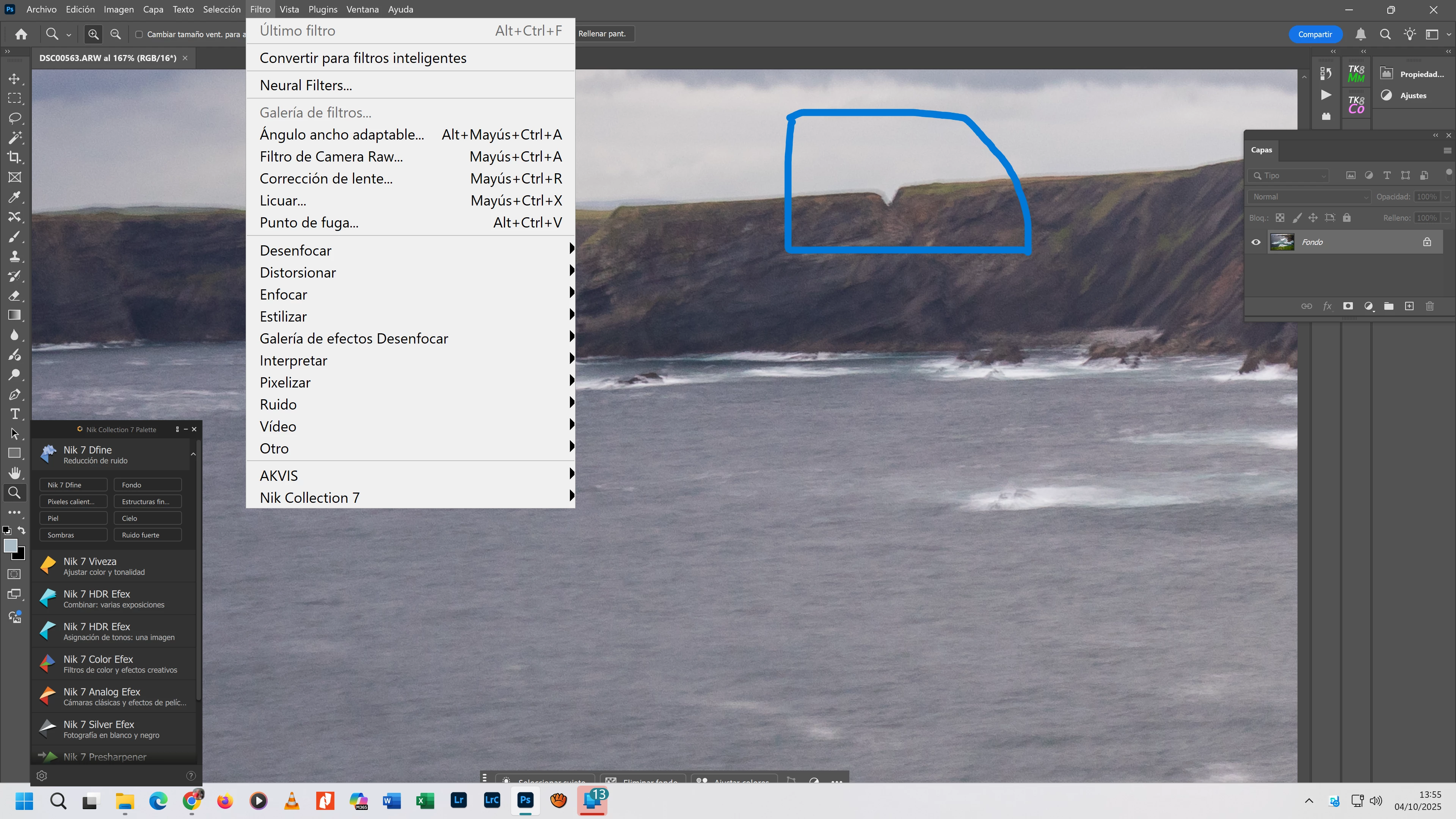Screen dimensions: 1456x819
Task: Select the Crop tool
Action: point(15,157)
